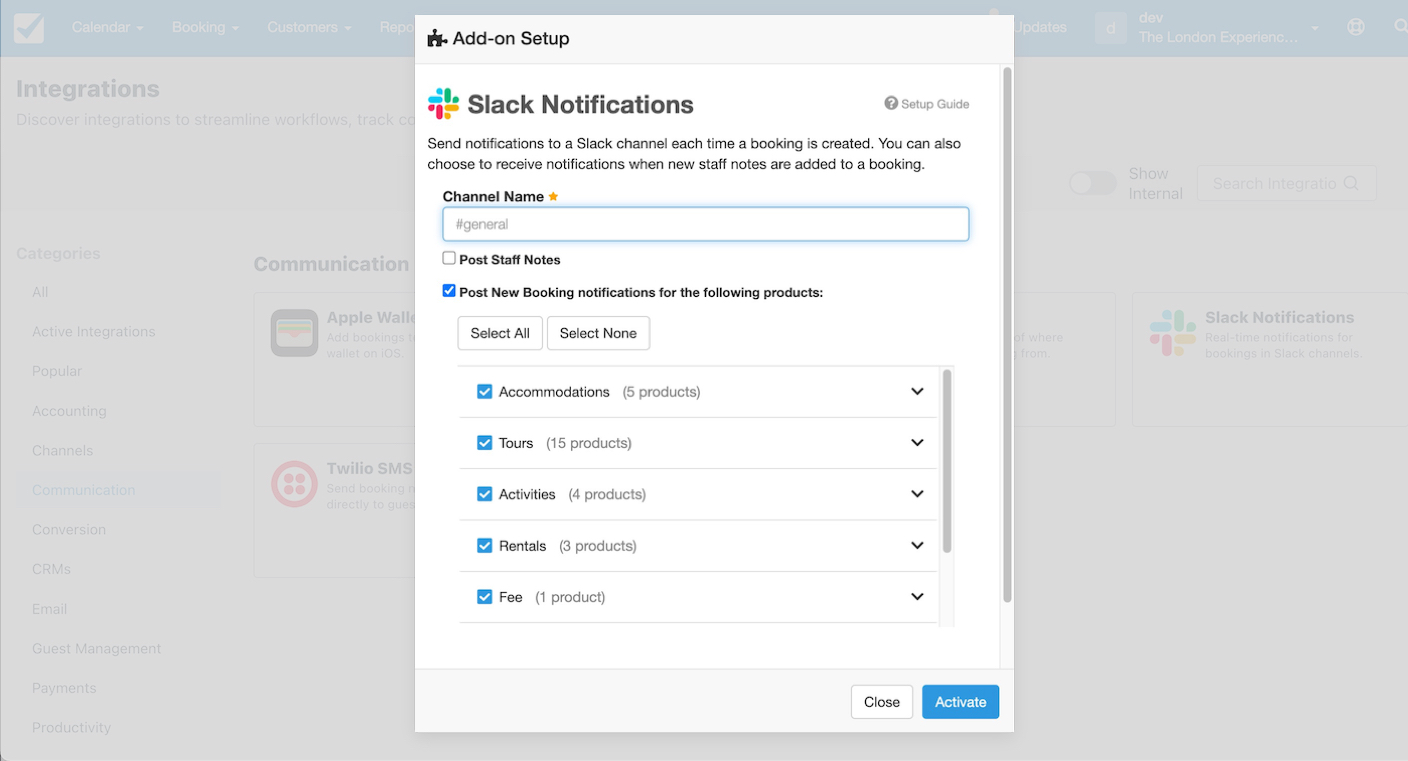Click the Select None button
This screenshot has width=1408, height=761.
click(598, 333)
